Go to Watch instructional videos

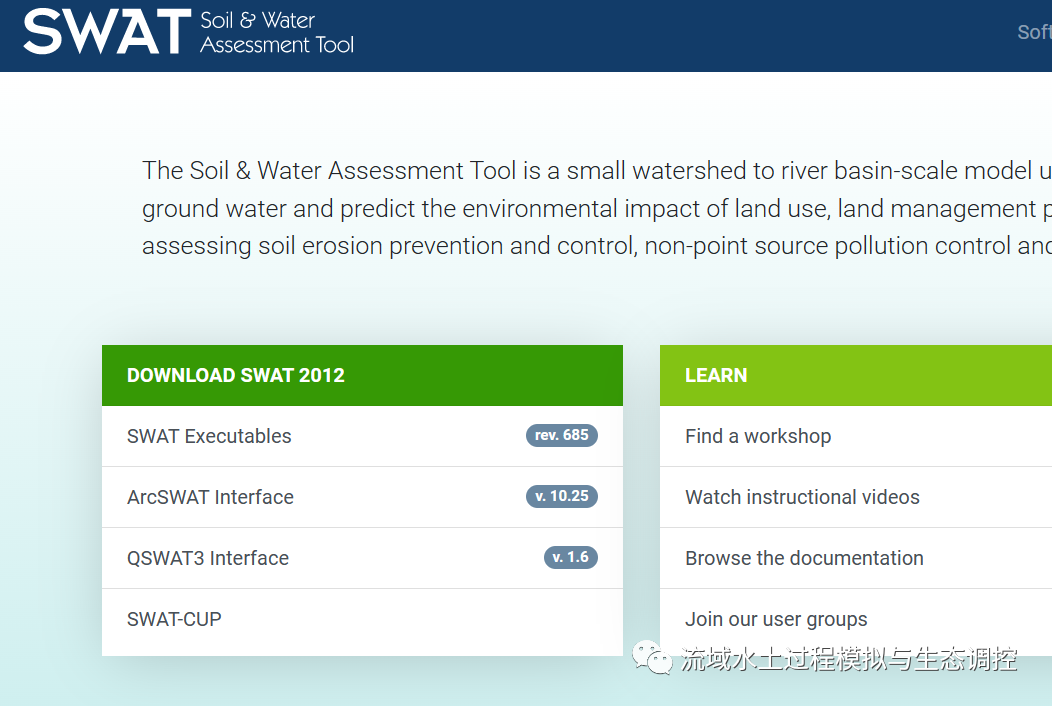point(802,497)
